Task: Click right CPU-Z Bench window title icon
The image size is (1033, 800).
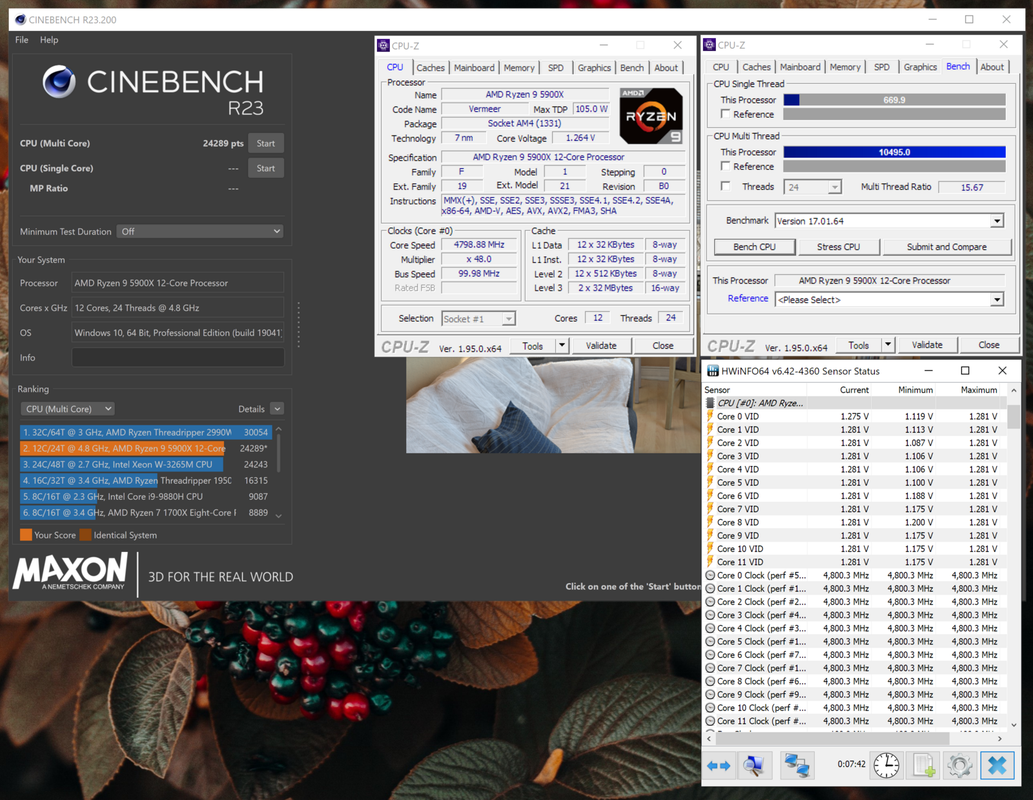Action: point(710,45)
